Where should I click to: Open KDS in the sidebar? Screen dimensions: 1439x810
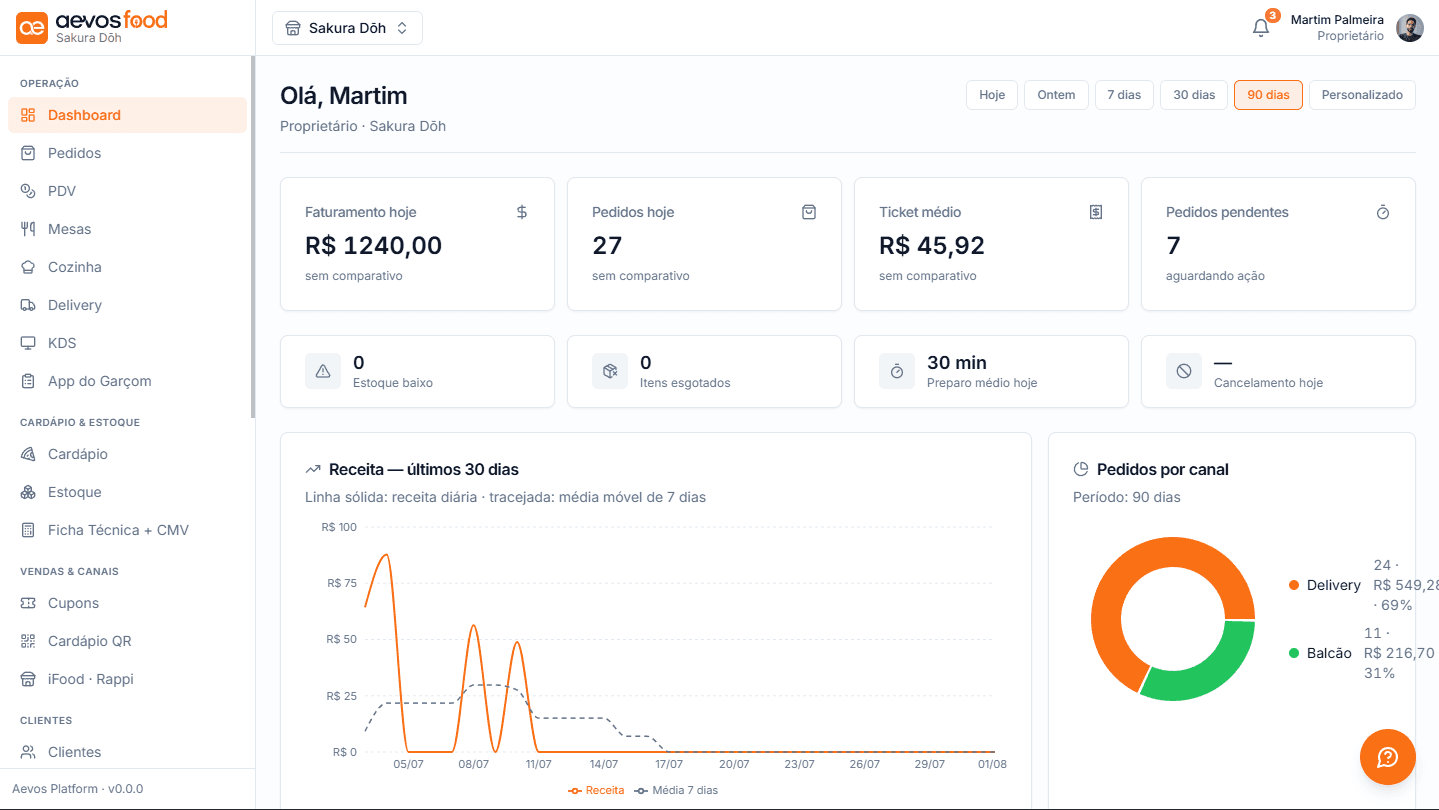[x=127, y=343]
